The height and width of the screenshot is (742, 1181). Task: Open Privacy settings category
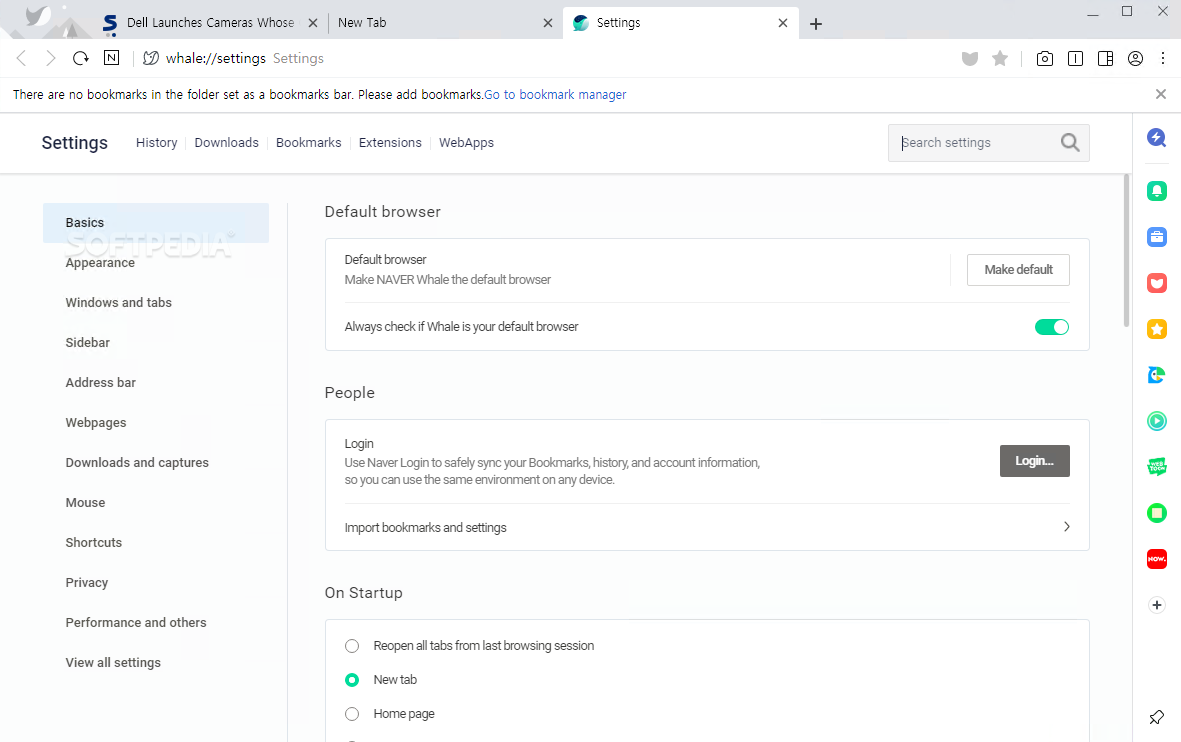(x=87, y=582)
